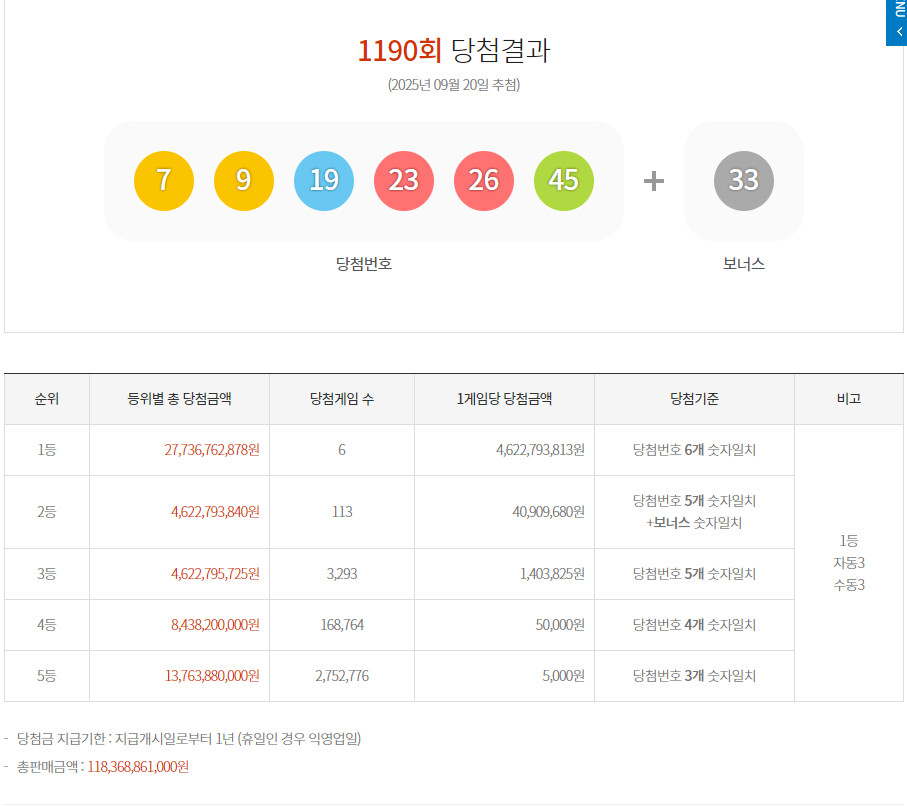Click per-game prize 40,909,680원
This screenshot has height=807, width=907.
click(x=548, y=512)
